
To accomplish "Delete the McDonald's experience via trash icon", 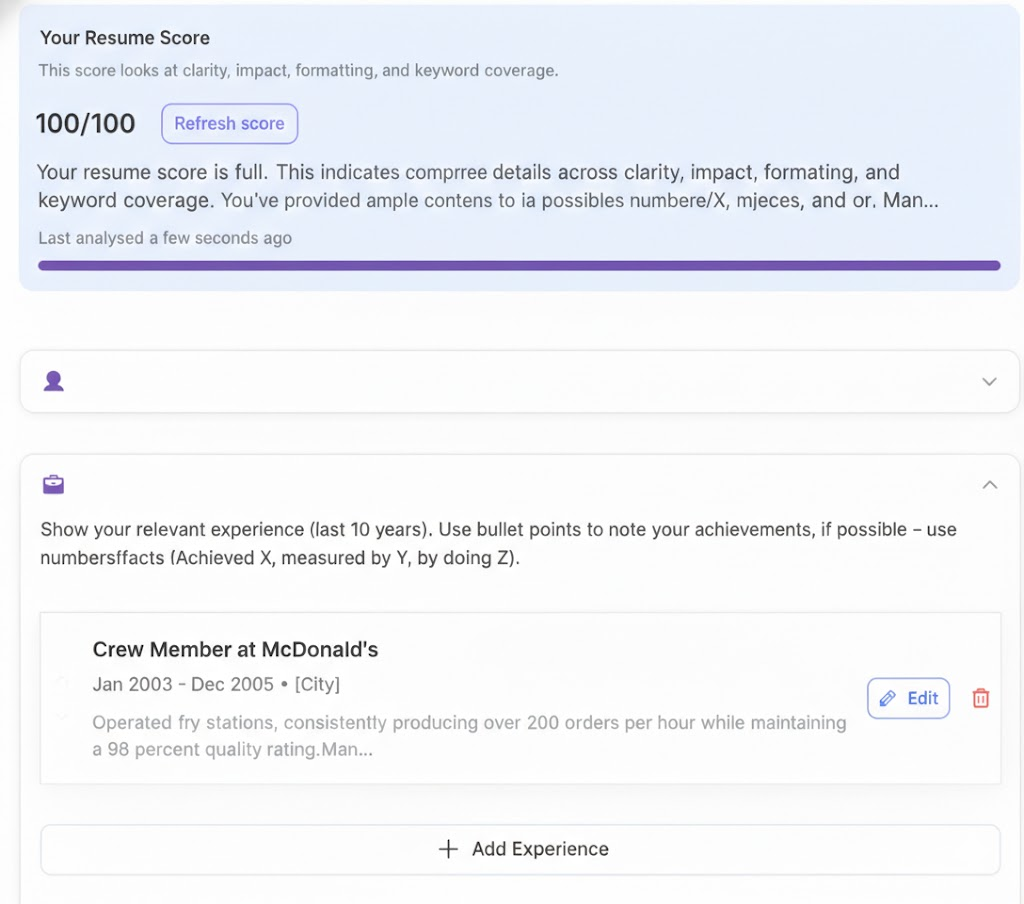I will point(980,698).
